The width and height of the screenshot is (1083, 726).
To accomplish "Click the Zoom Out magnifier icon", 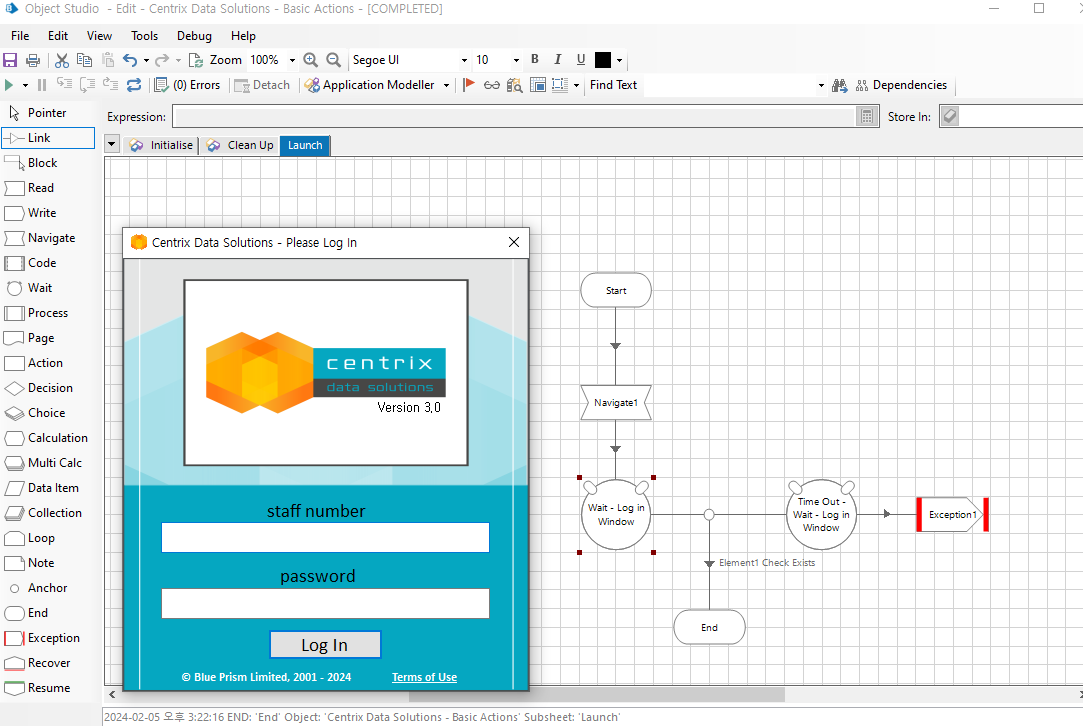I will pos(333,60).
